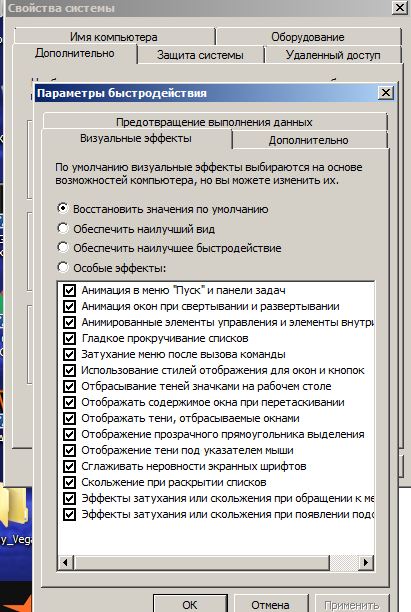The width and height of the screenshot is (411, 612).
Task: Close the 'Свойства системы' window
Action: 400,8
